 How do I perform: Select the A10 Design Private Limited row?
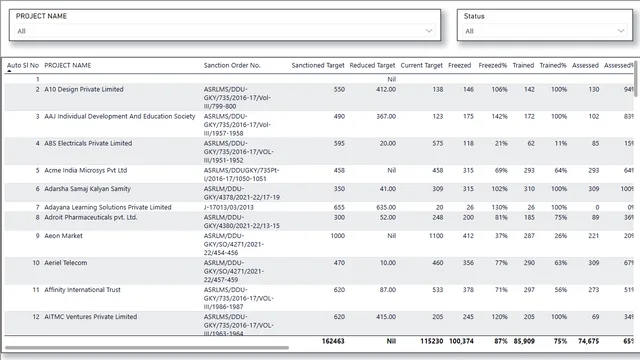(x=318, y=97)
